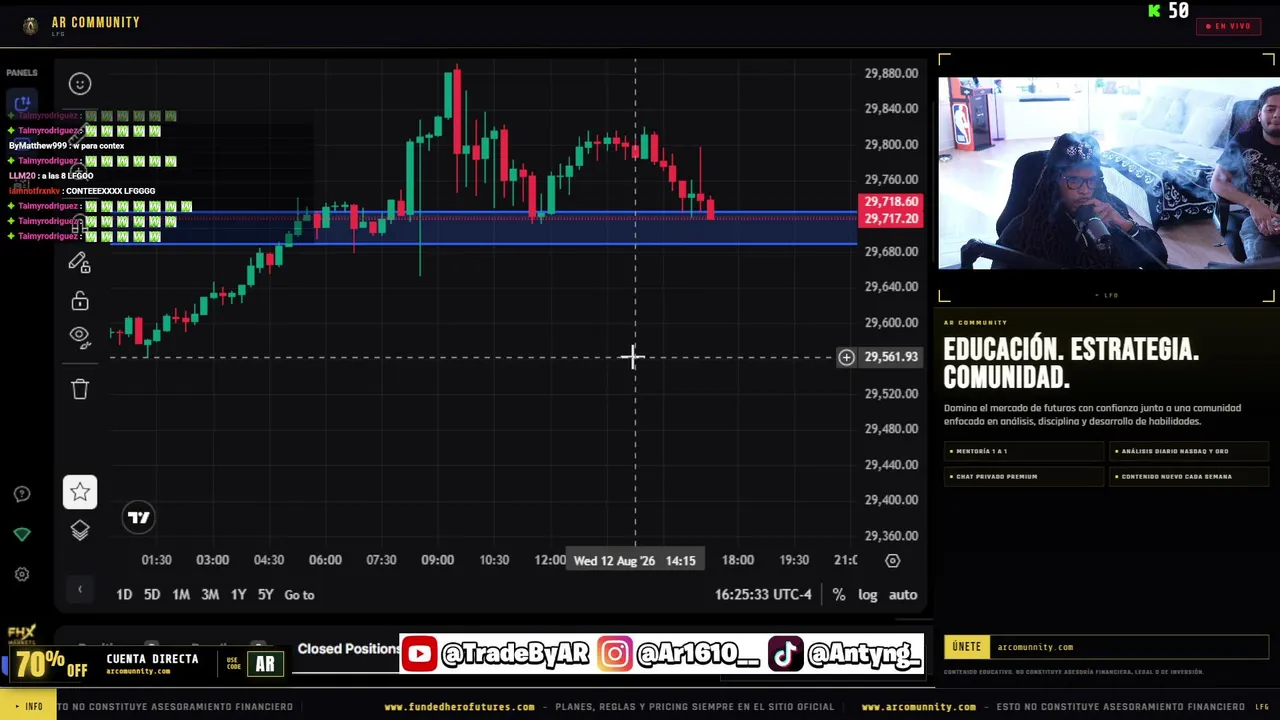Click the AR Community logo in header
Viewport: 1280px width, 720px height.
tap(31, 26)
